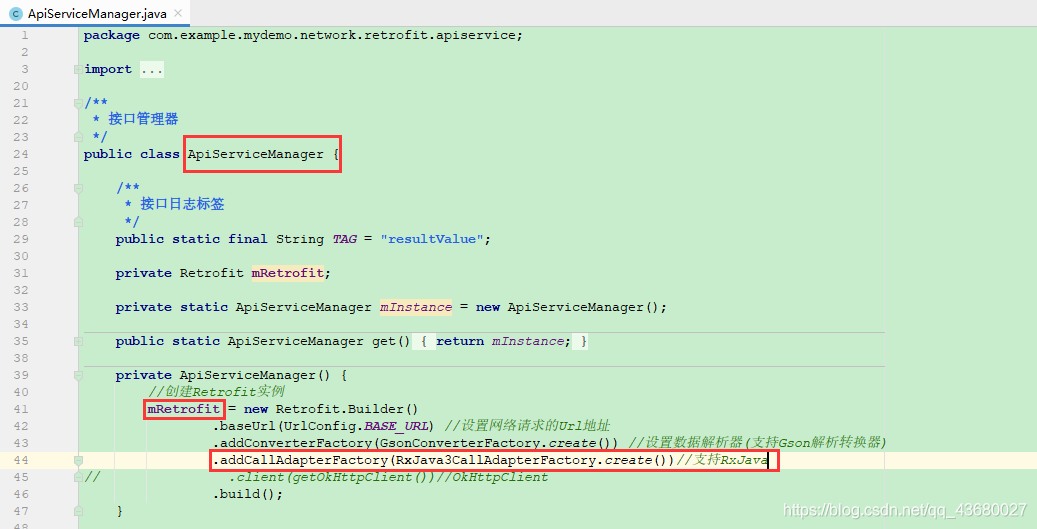This screenshot has height=529, width=1037.
Task: Click commented-out .client(getOkHttpClient()) code
Action: click(332, 477)
